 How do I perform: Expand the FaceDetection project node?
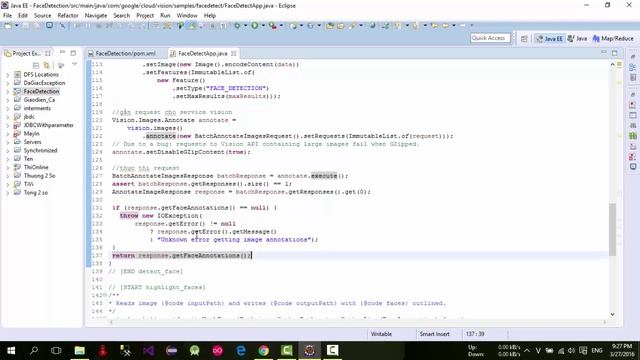click(x=7, y=91)
